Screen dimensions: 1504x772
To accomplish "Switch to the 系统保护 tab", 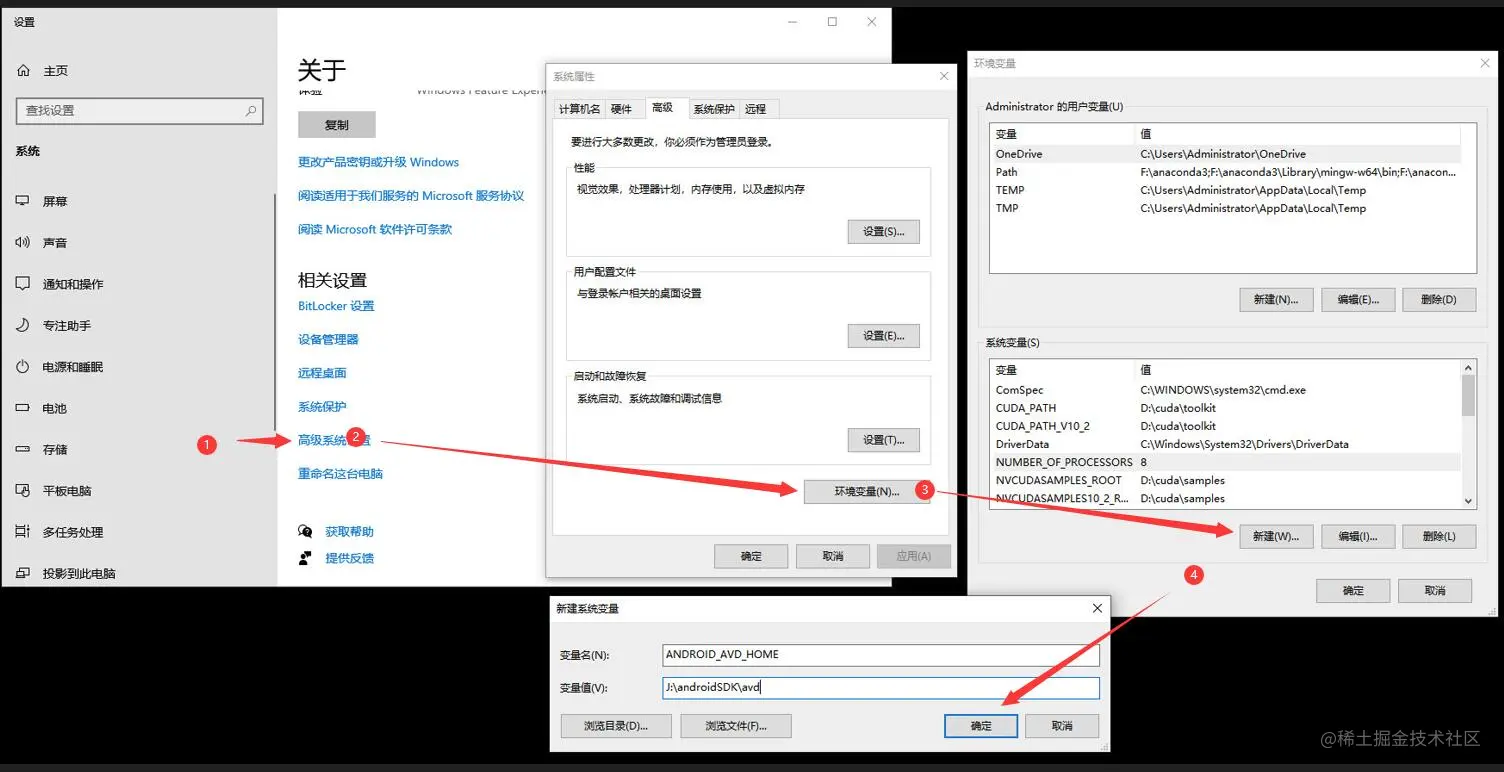I will [x=712, y=108].
